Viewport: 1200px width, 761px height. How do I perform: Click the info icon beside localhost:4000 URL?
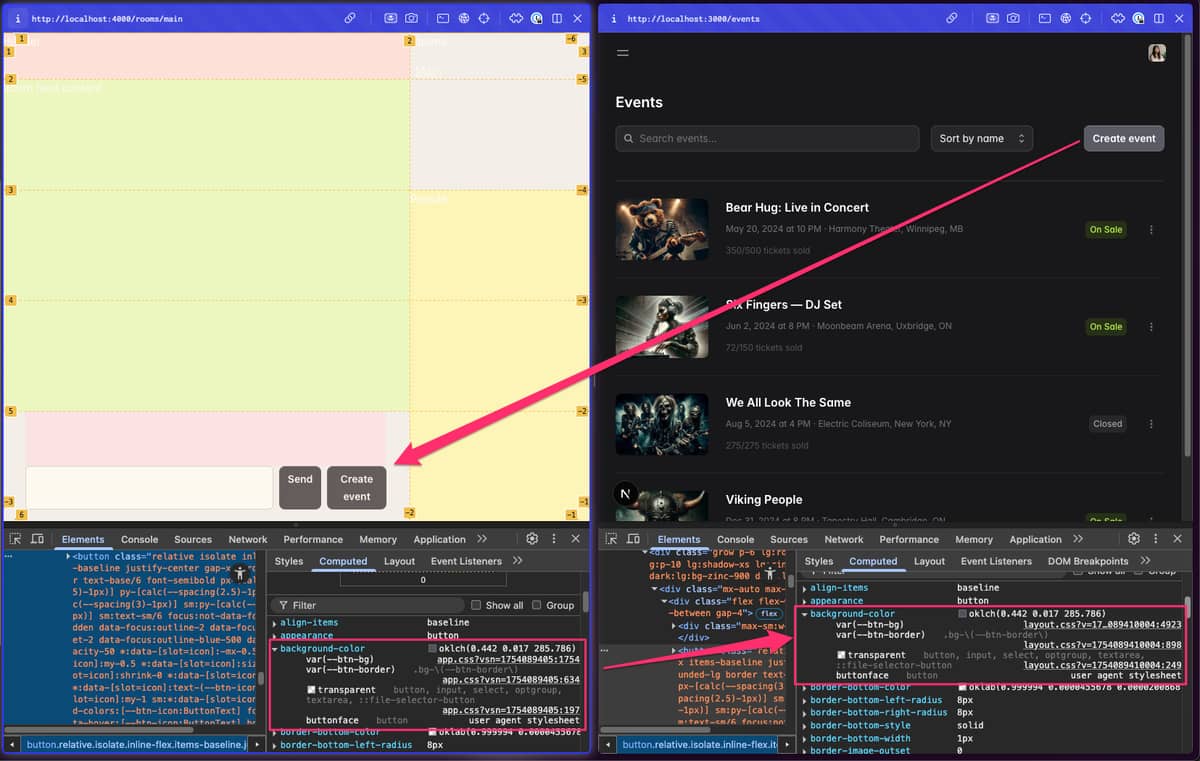pyautogui.click(x=18, y=18)
